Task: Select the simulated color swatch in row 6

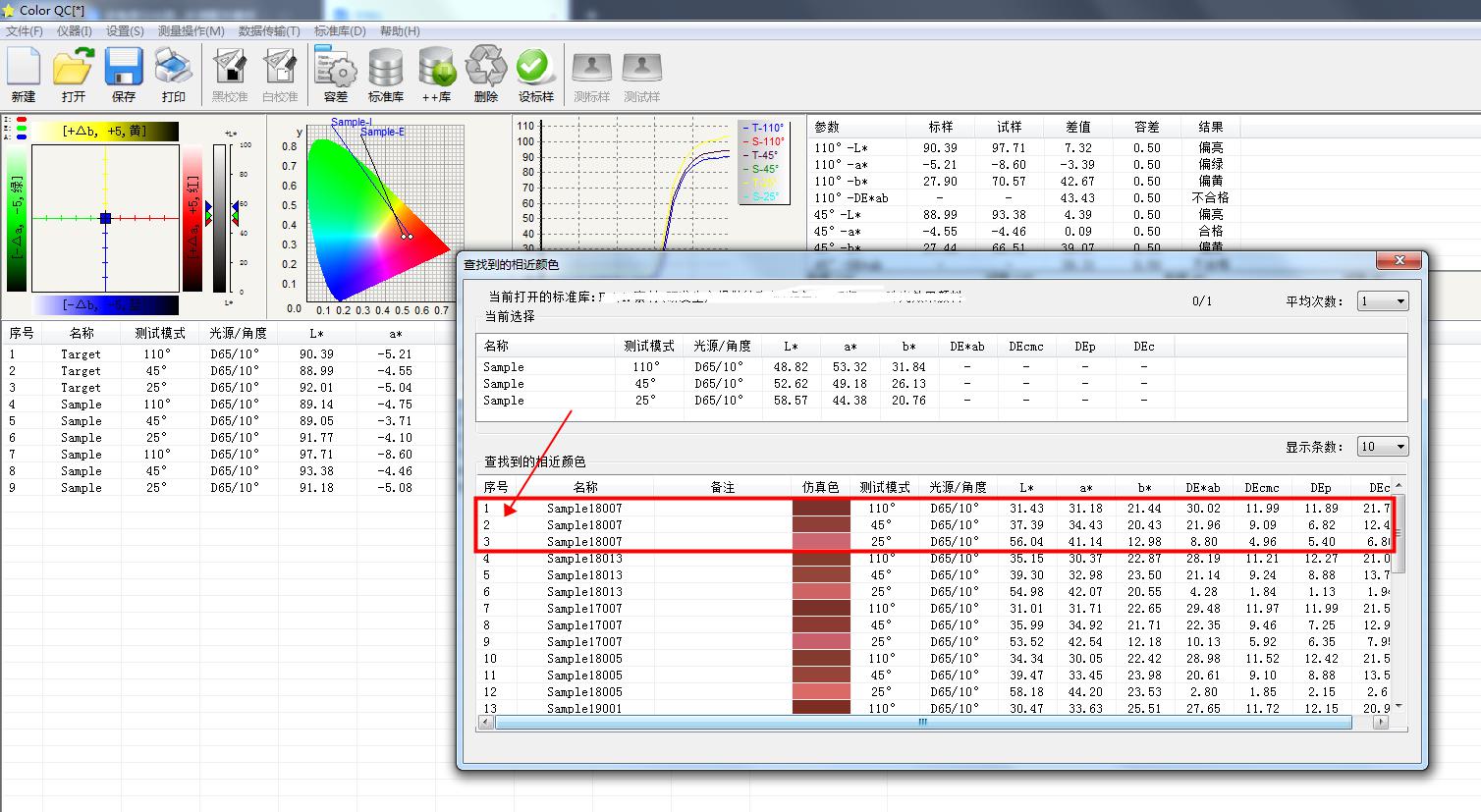Action: click(x=821, y=592)
